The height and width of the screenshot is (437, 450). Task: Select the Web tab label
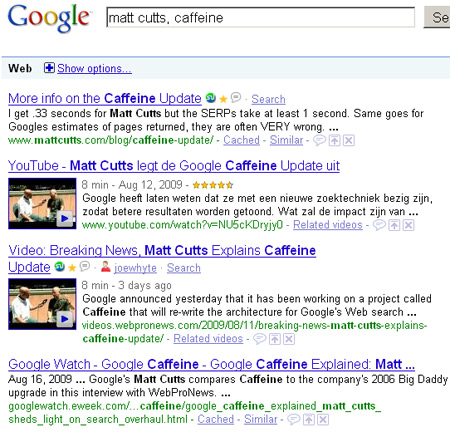(x=20, y=68)
